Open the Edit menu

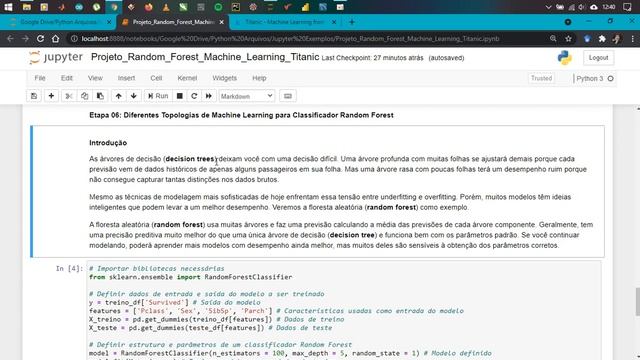pyautogui.click(x=67, y=78)
